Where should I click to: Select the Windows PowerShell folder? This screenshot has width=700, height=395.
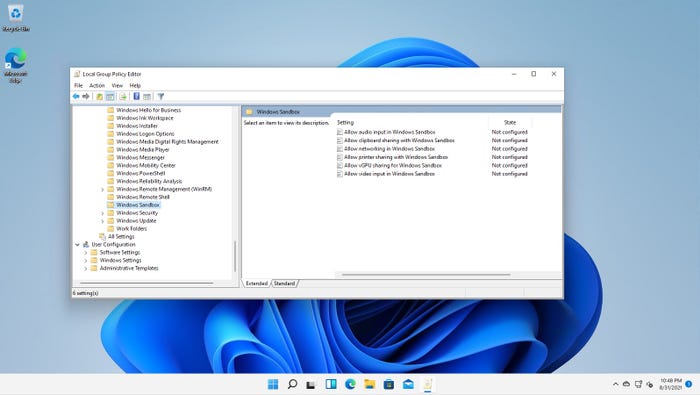click(x=141, y=173)
